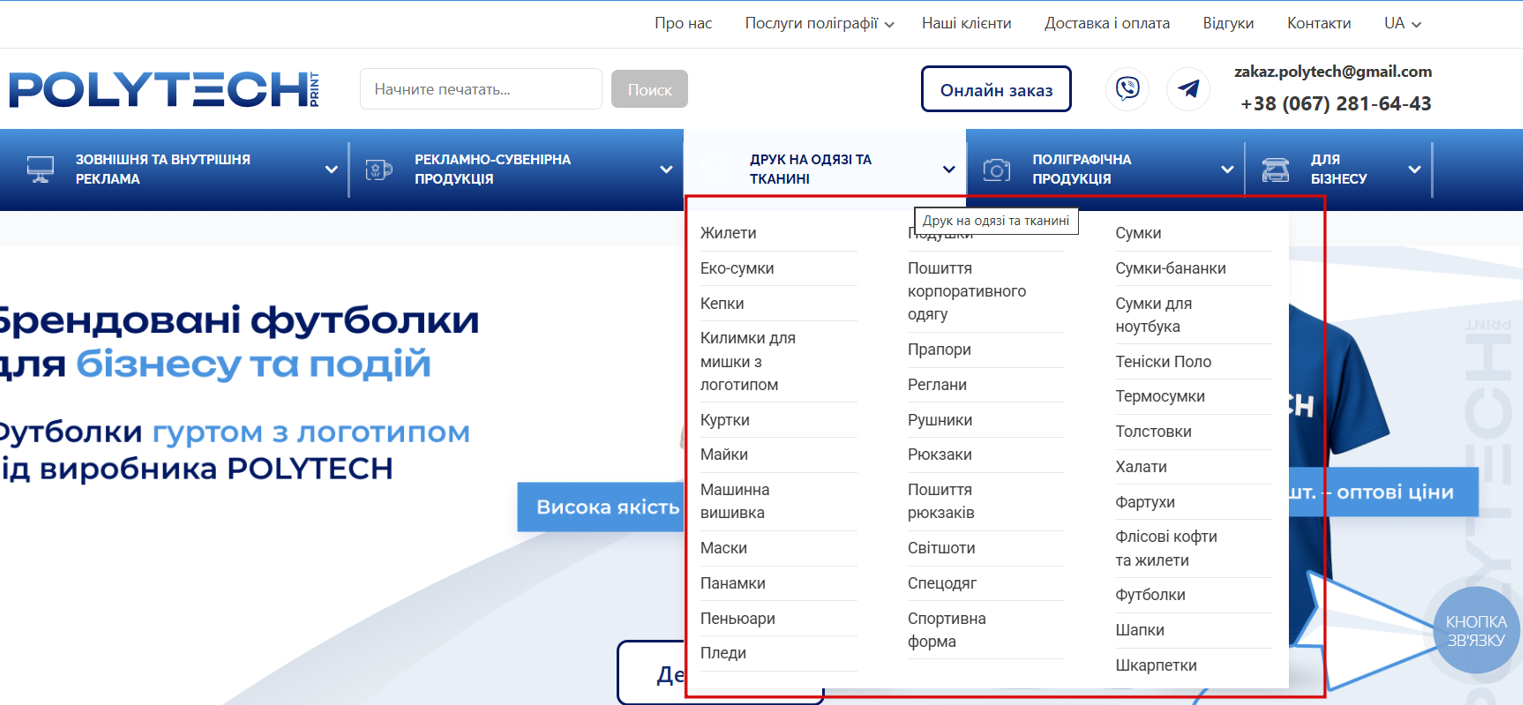1523x705 pixels.
Task: Select Світшоти menu item
Action: coord(941,548)
